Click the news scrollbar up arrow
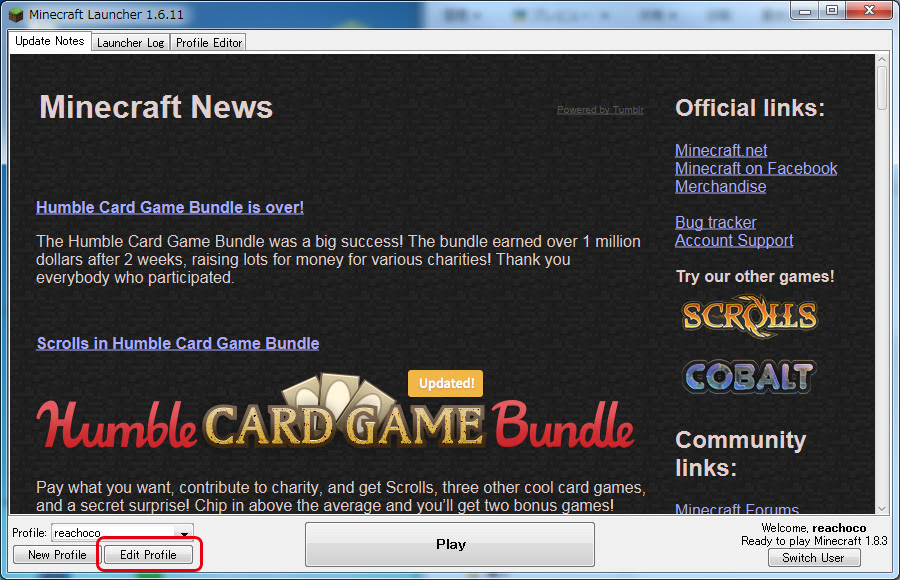This screenshot has height=580, width=900. tap(882, 59)
